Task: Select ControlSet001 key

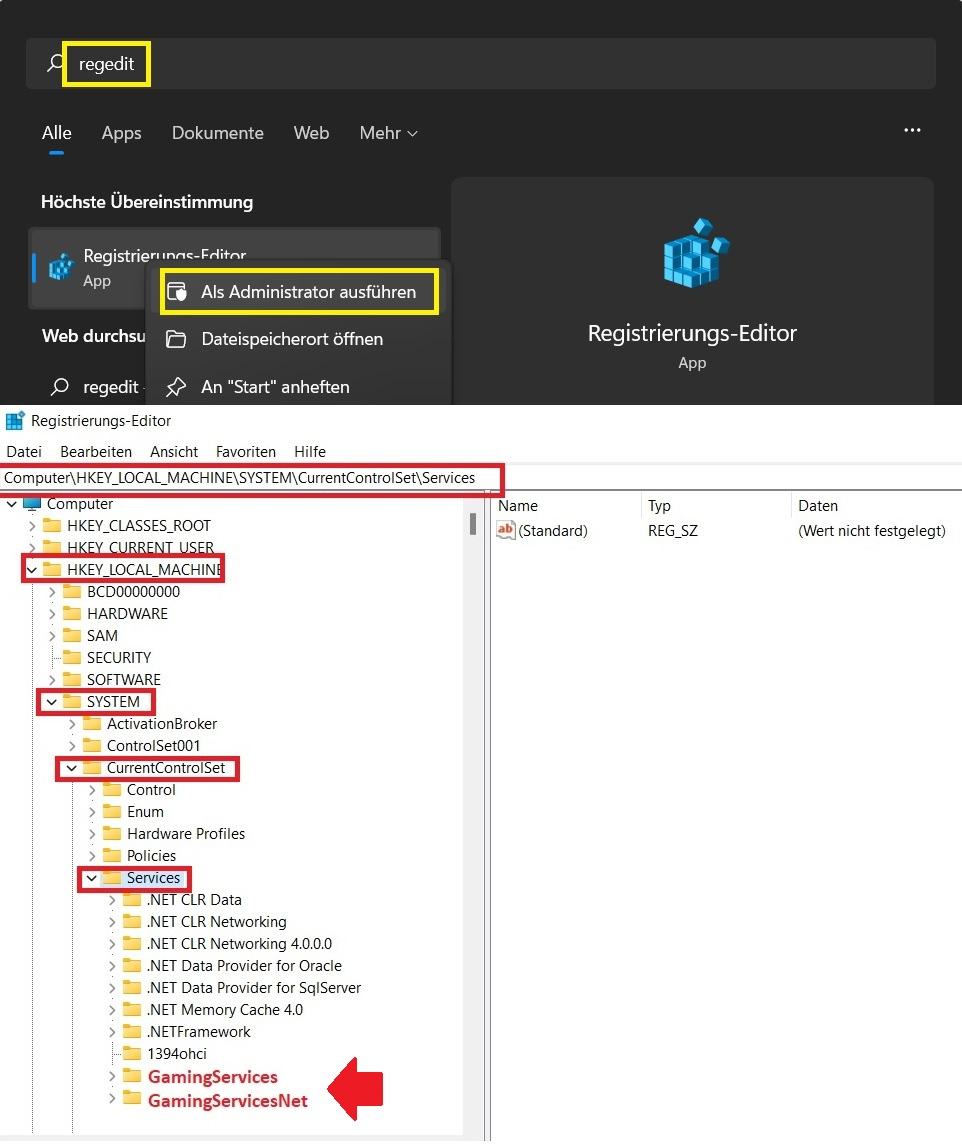Action: pos(153,746)
